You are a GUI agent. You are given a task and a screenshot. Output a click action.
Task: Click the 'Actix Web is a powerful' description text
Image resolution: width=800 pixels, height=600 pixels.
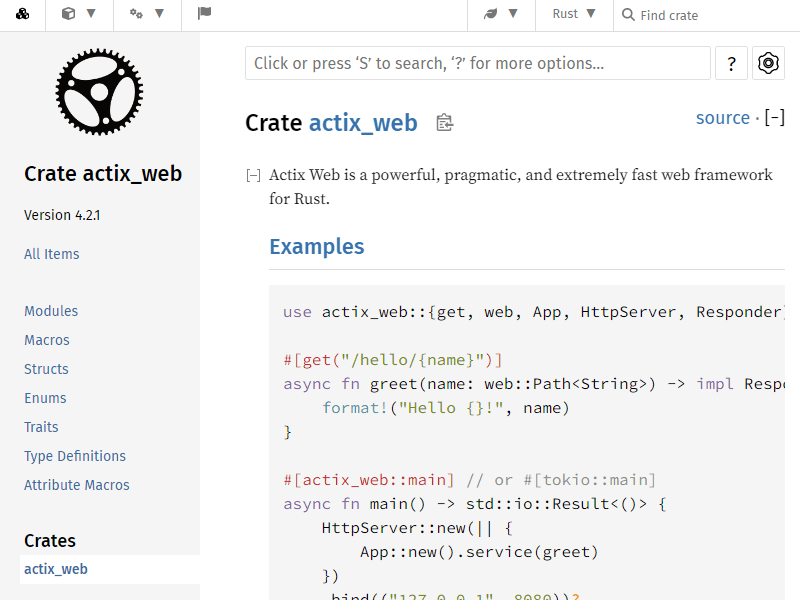521,187
